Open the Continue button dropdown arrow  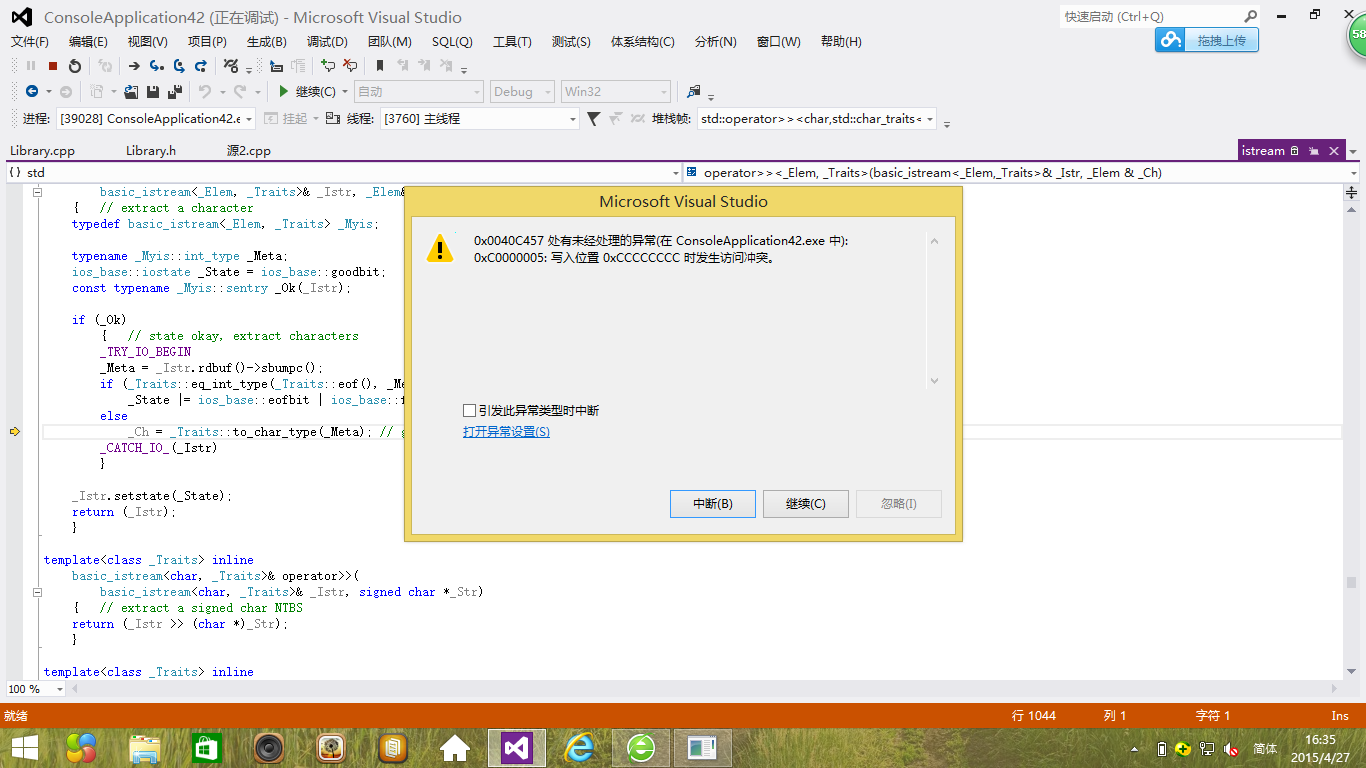point(345,92)
